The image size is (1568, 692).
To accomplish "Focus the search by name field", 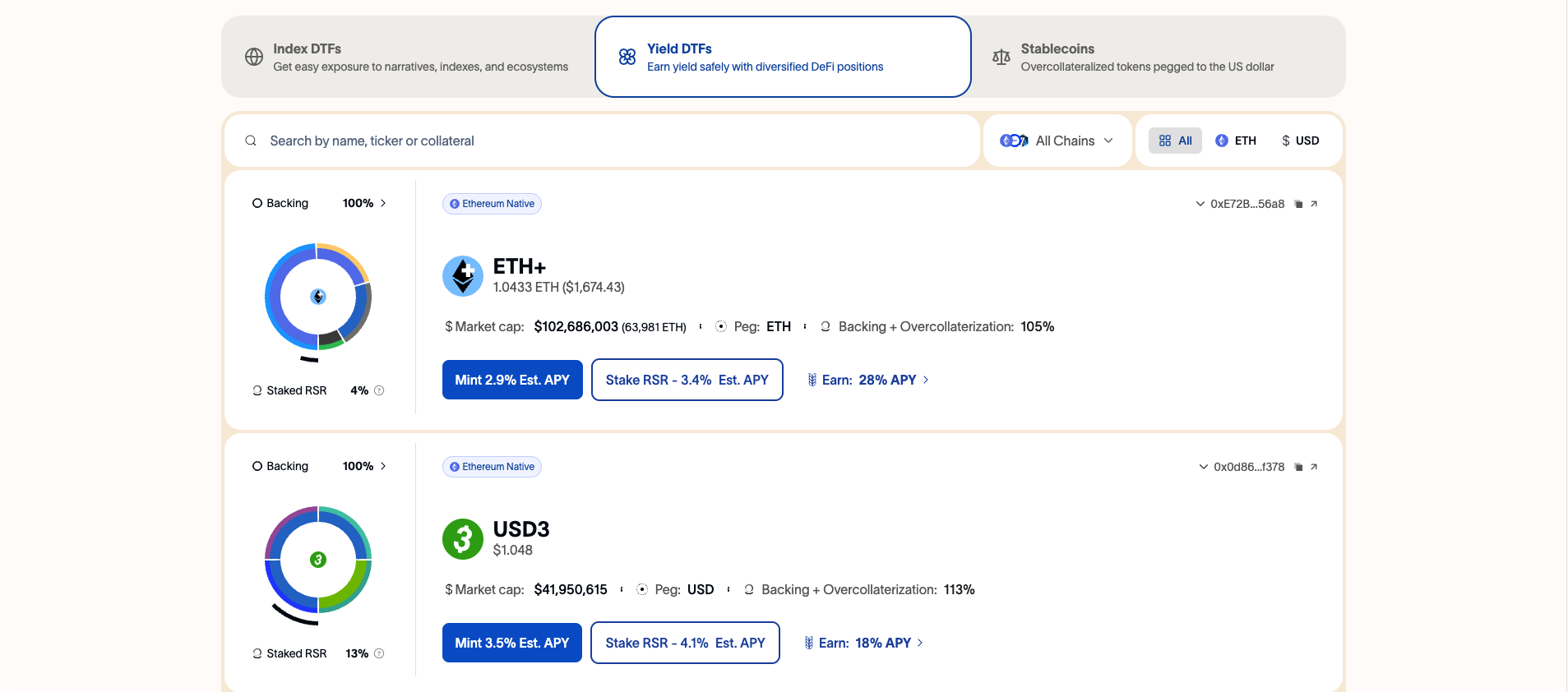I will click(602, 141).
